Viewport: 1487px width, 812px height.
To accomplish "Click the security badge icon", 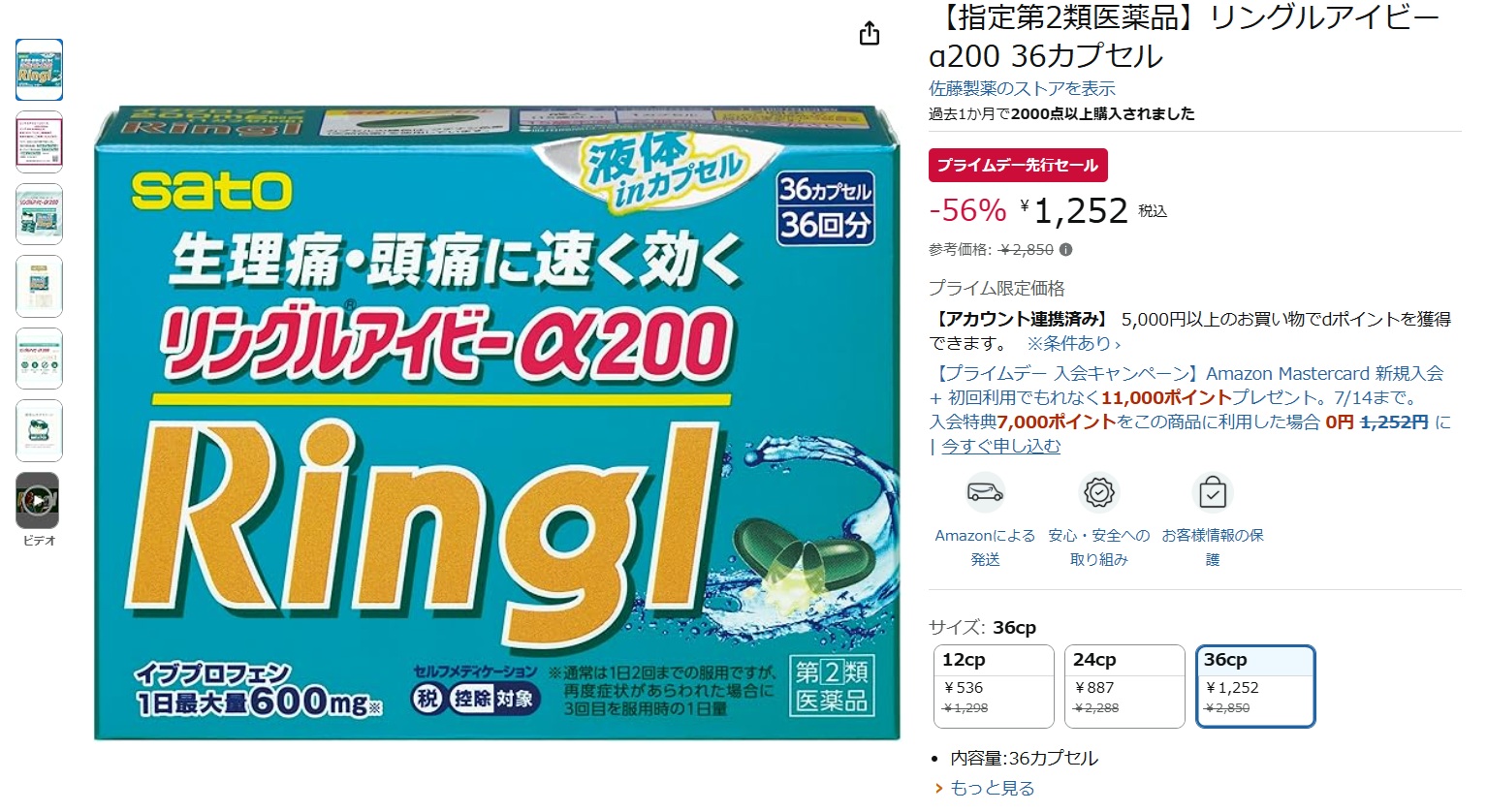I will point(1099,492).
